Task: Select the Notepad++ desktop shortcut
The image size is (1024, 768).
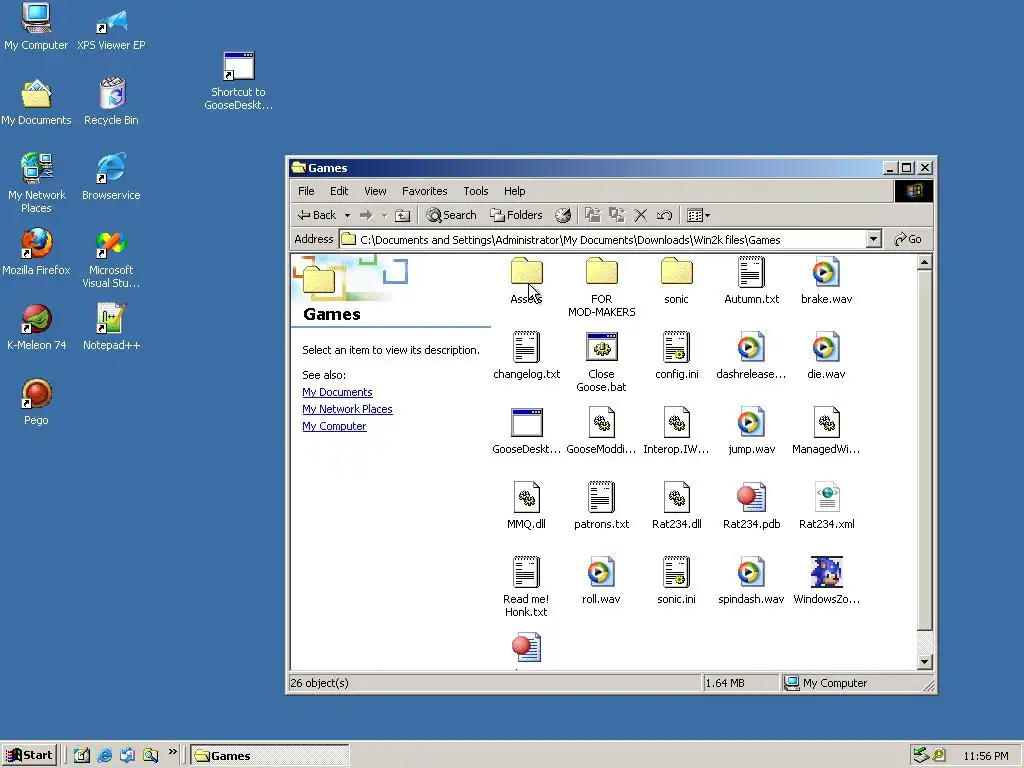Action: (x=112, y=327)
